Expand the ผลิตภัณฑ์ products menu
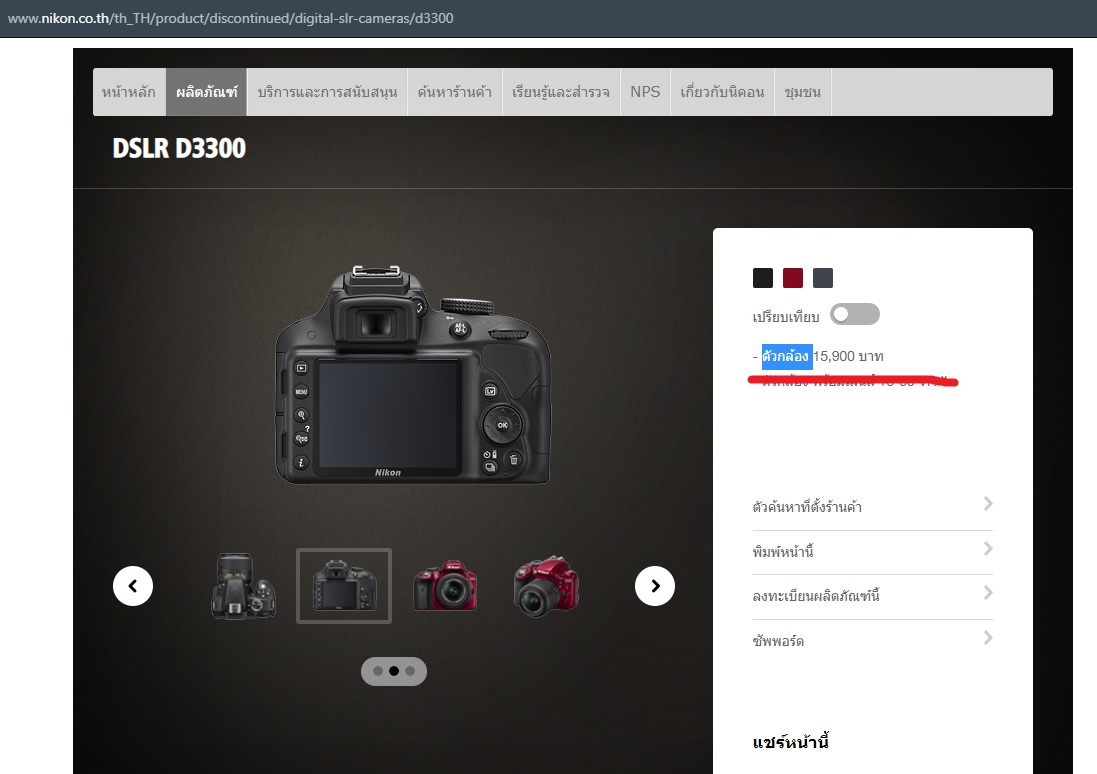The height and width of the screenshot is (774, 1097). point(205,91)
